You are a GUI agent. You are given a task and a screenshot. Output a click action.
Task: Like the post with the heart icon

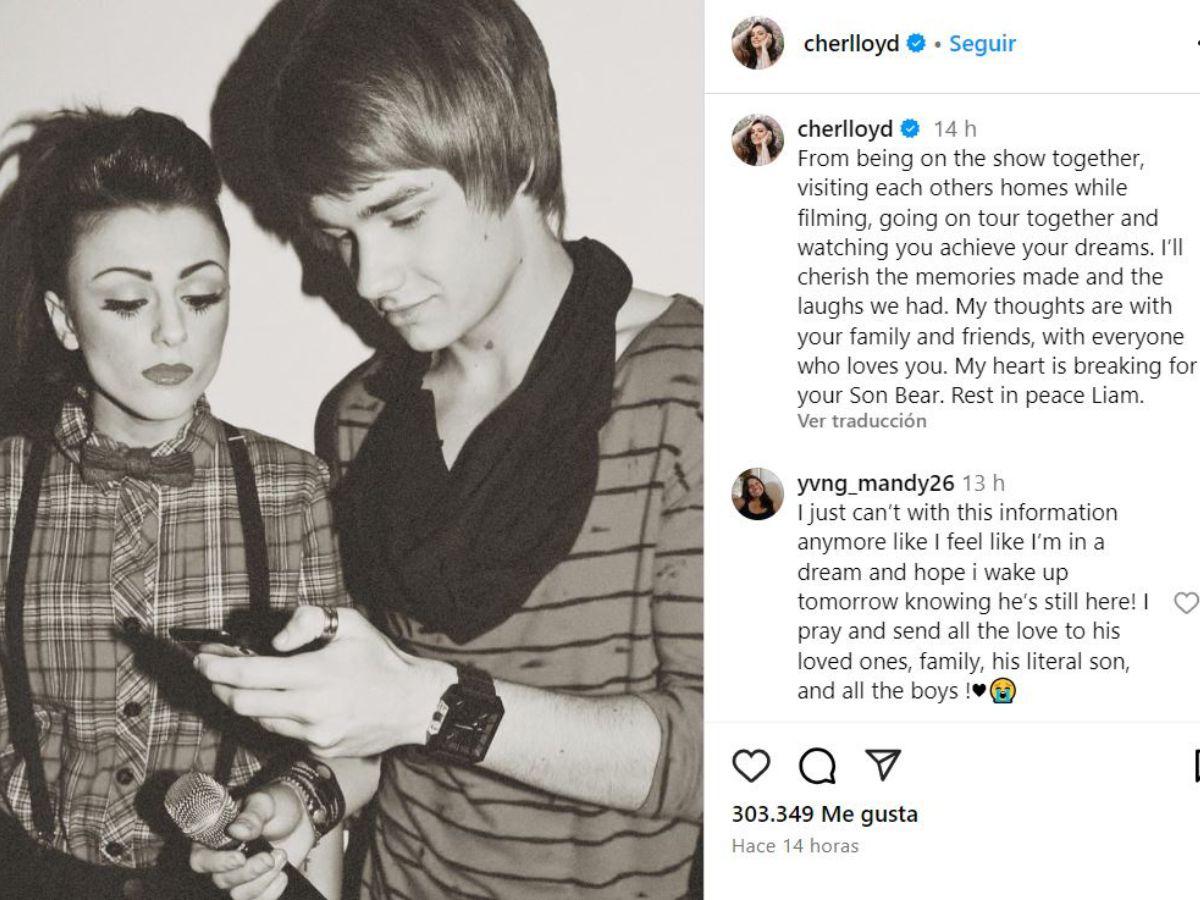751,766
